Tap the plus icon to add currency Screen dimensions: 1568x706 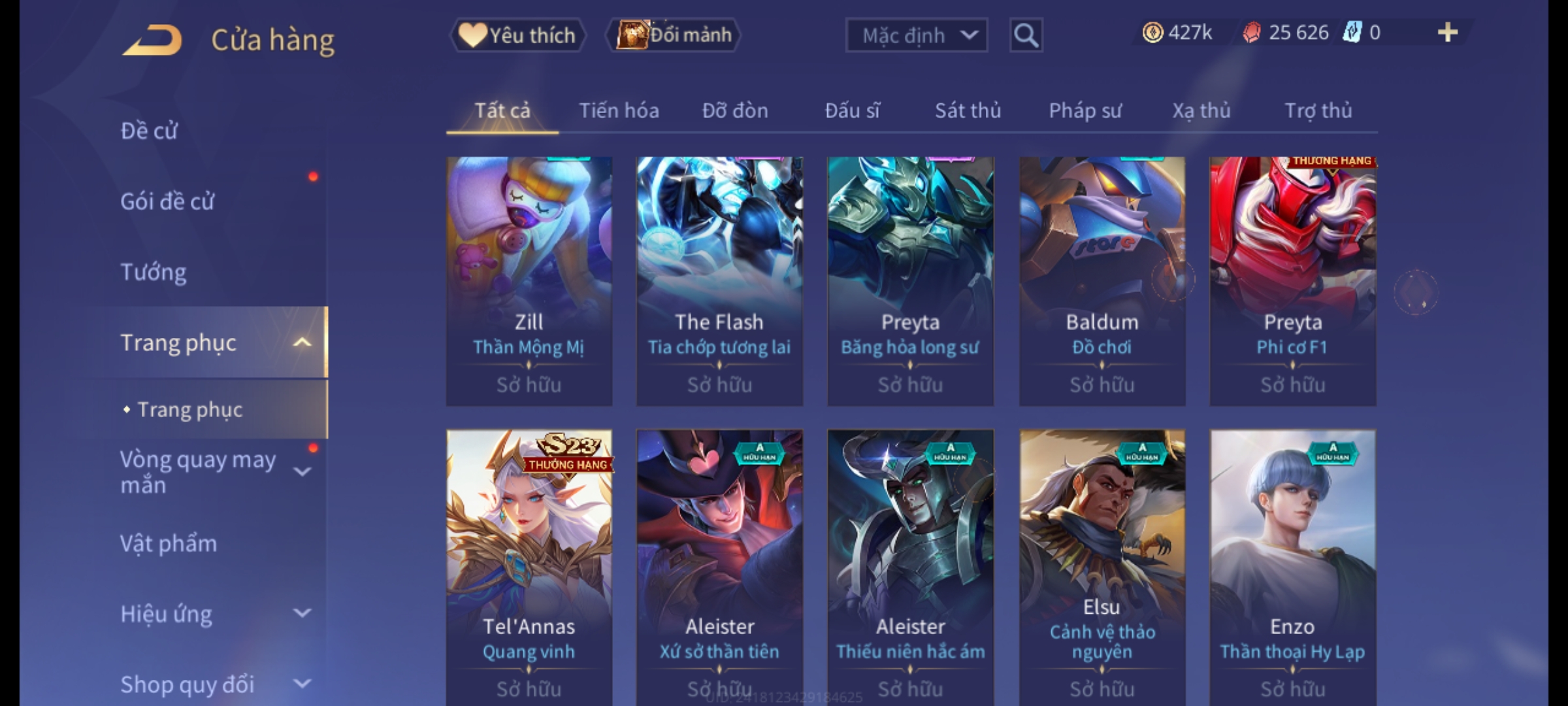(1448, 33)
